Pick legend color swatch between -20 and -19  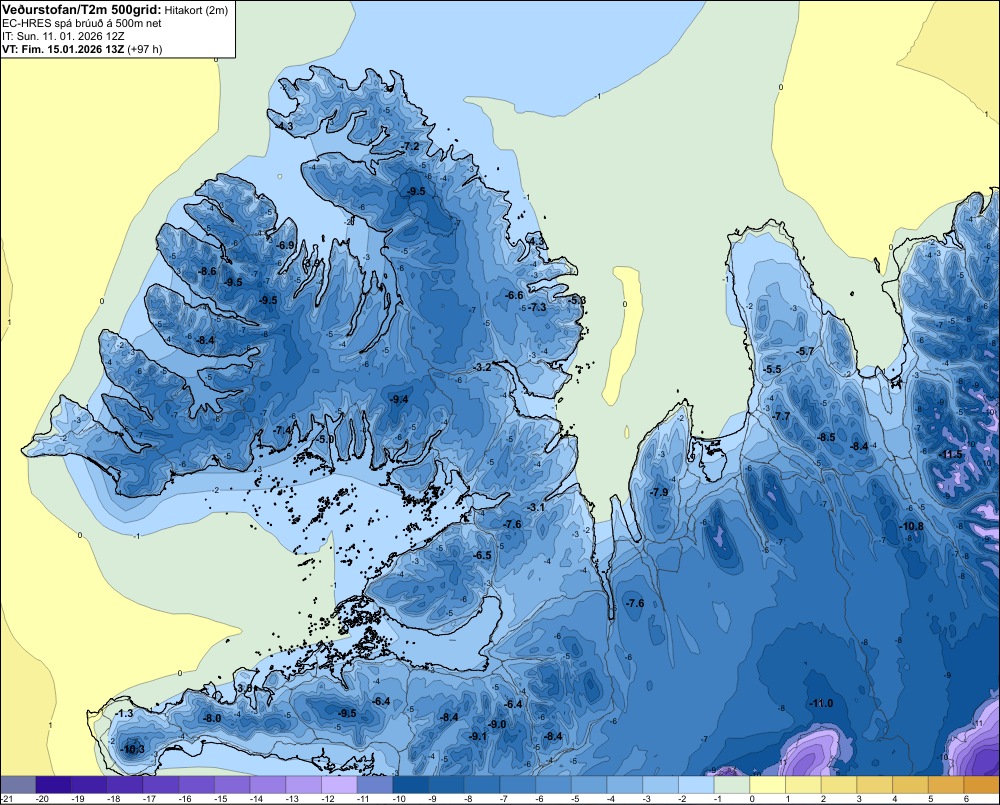coord(54,785)
